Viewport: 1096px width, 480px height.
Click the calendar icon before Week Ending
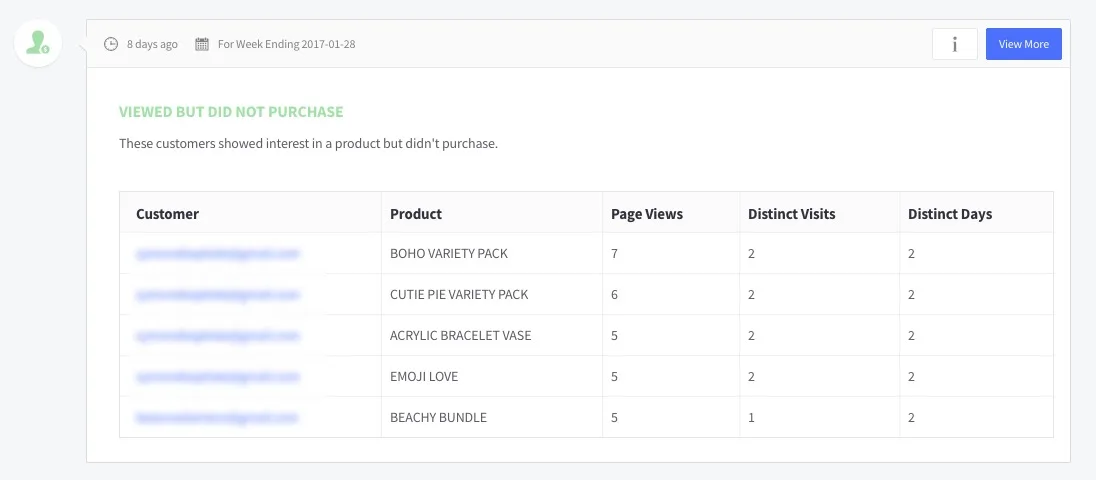coord(202,44)
